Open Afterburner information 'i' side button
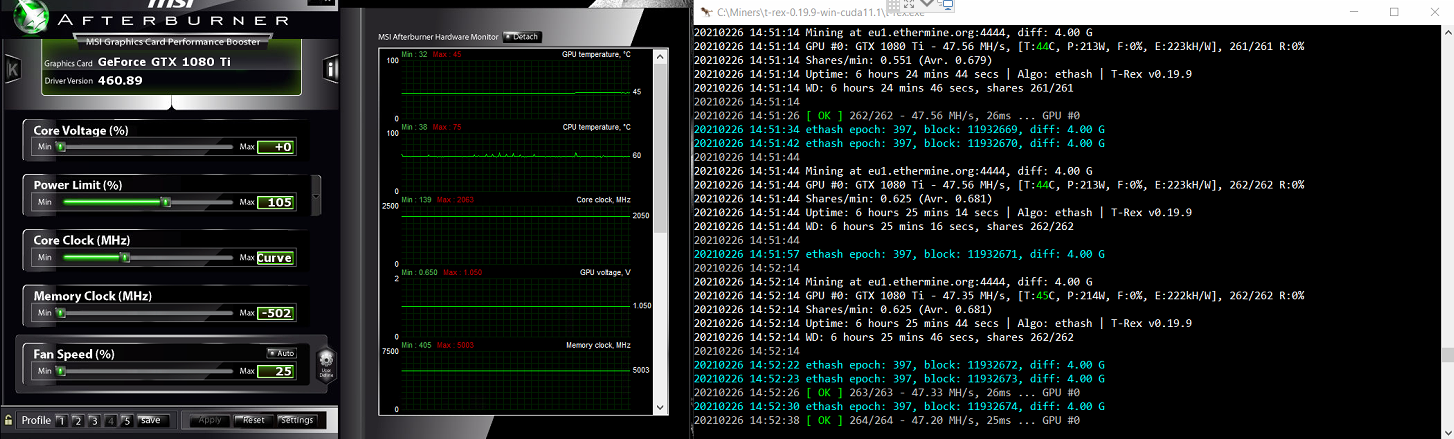This screenshot has width=1454, height=439. [x=331, y=69]
